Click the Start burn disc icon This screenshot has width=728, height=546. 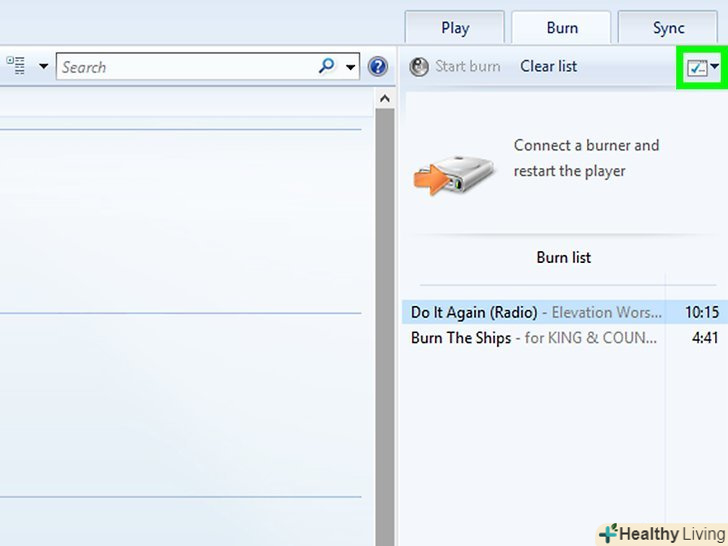pyautogui.click(x=419, y=67)
